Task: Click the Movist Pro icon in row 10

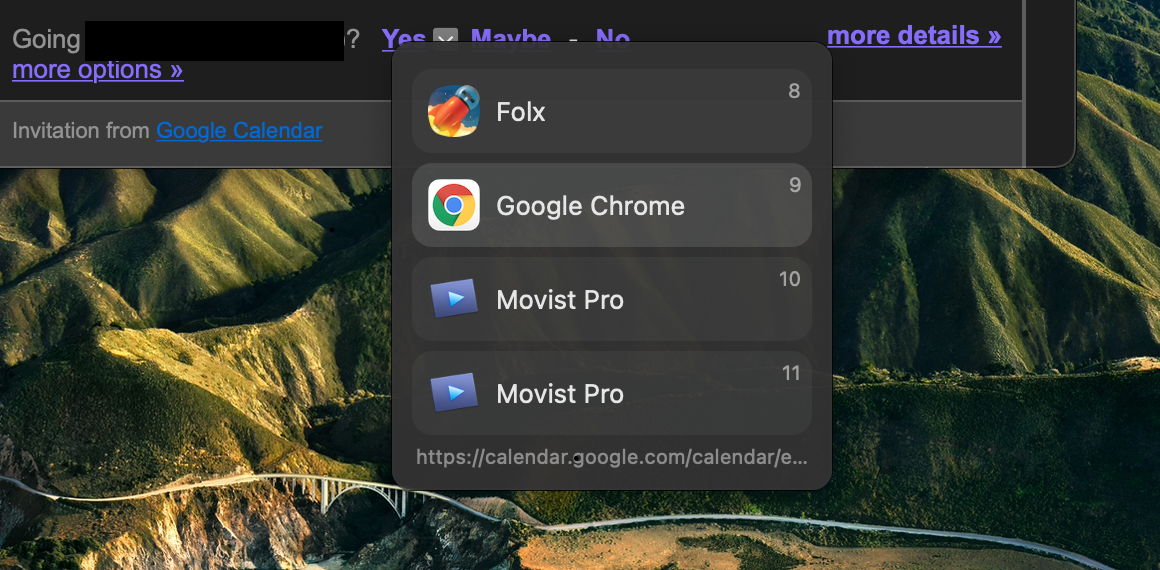Action: (x=454, y=299)
